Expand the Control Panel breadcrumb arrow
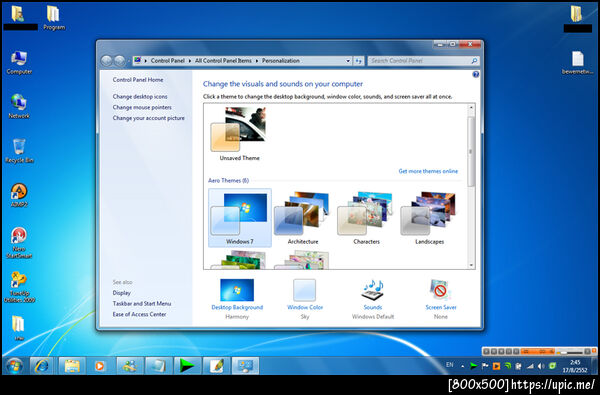Image resolution: width=600 pixels, height=395 pixels. 190,61
